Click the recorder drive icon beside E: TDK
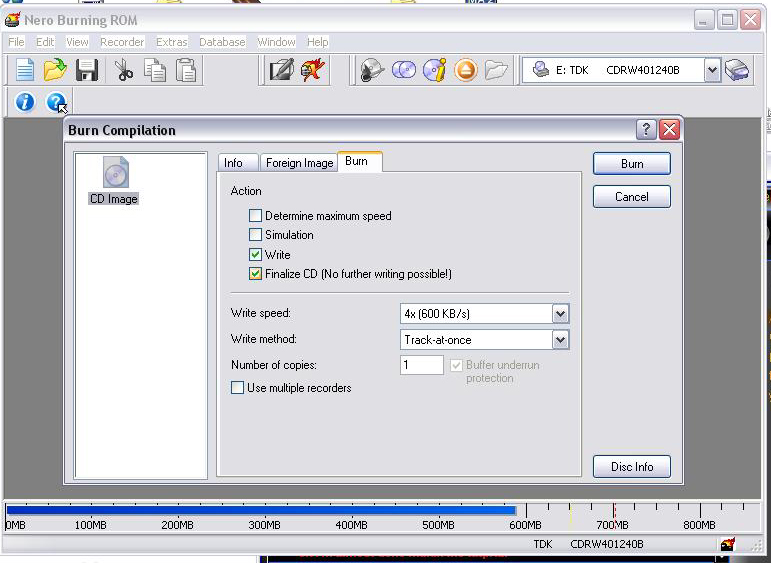The height and width of the screenshot is (563, 771). point(540,69)
